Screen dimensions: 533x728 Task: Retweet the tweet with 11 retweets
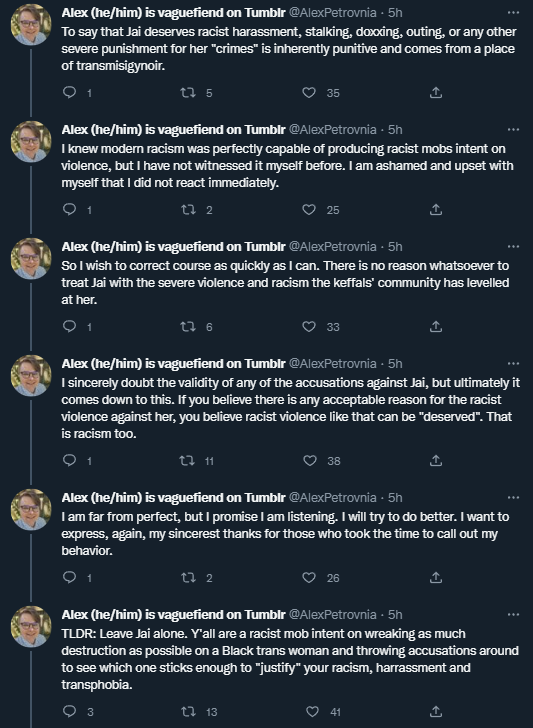[188, 461]
